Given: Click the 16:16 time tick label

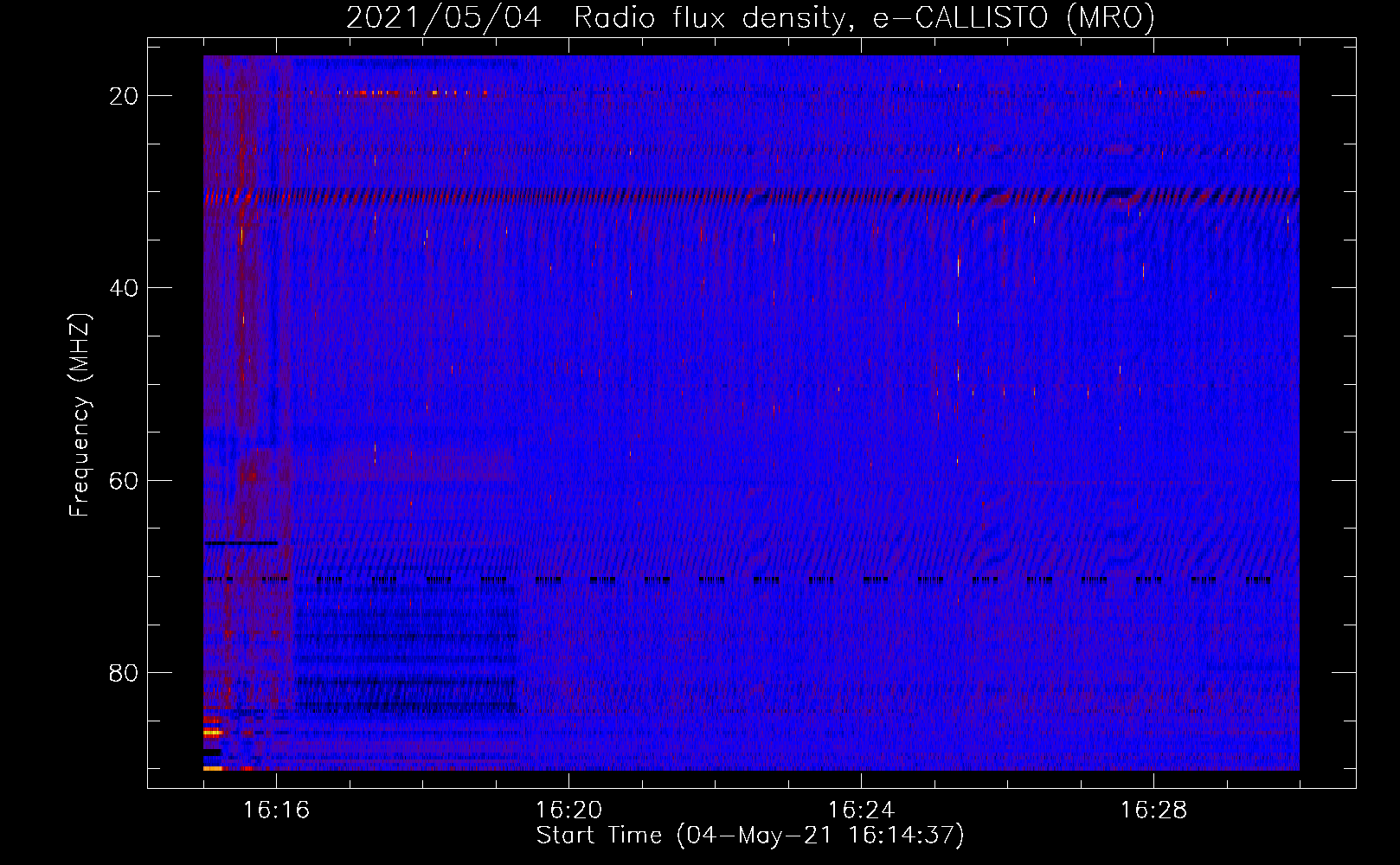Looking at the screenshot, I should tap(276, 811).
